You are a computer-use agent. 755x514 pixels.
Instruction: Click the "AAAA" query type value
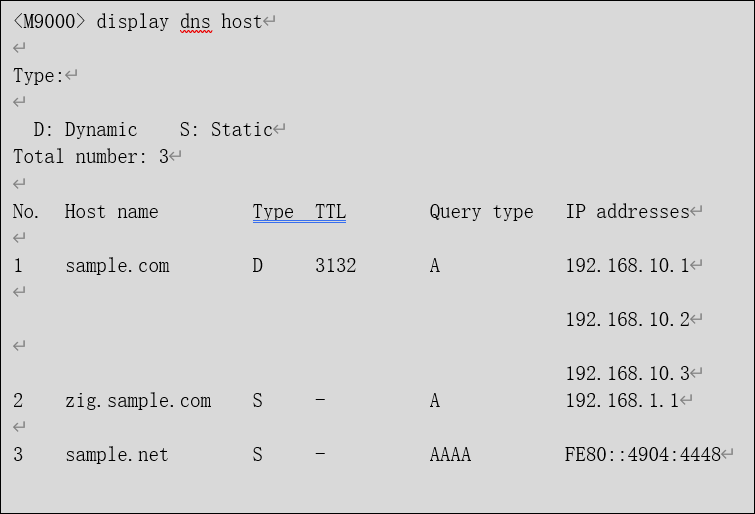450,455
